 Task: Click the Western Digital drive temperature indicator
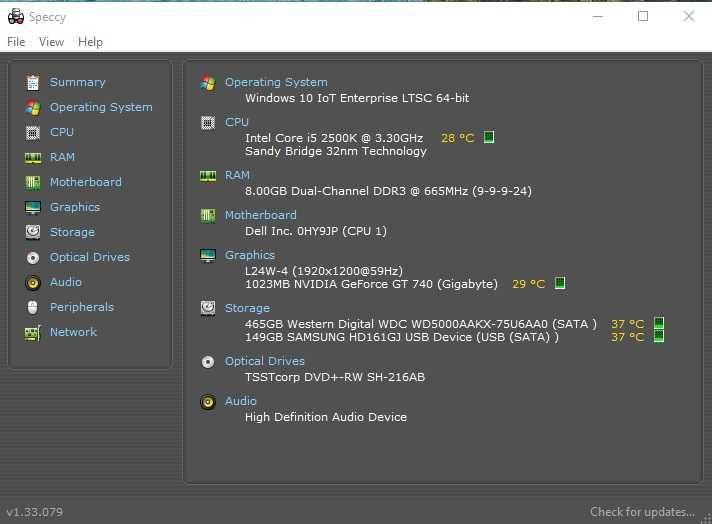(x=659, y=323)
